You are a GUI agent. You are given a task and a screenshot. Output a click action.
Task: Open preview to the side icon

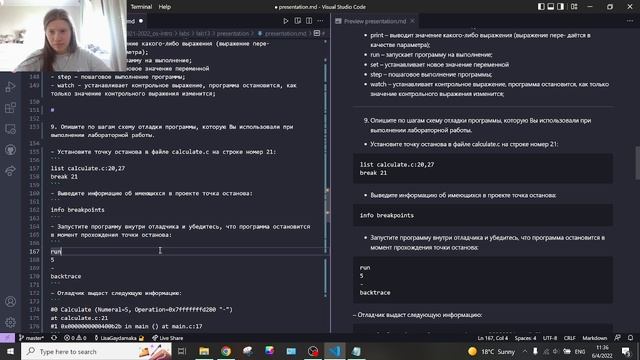point(298,21)
